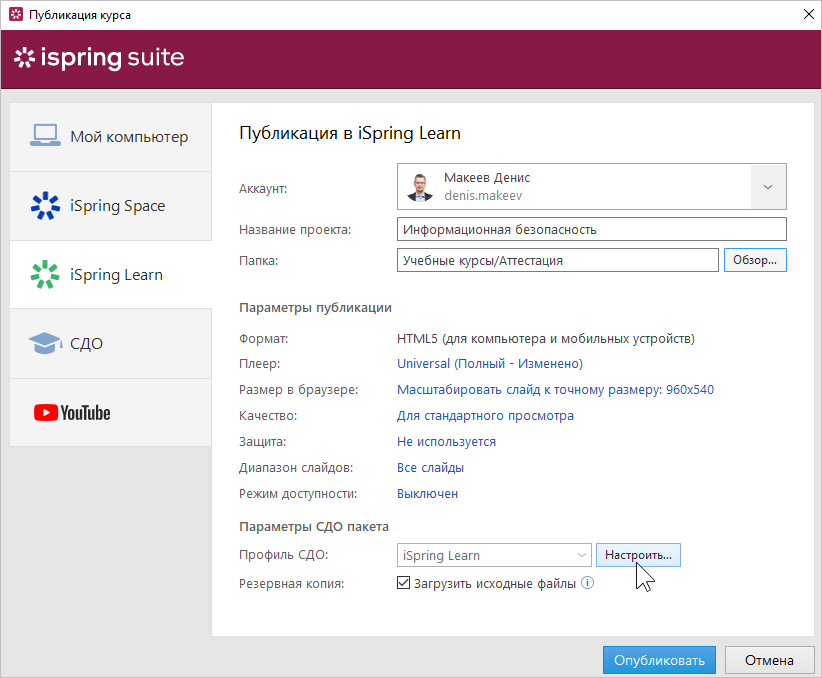Toggle the Загрузить исходные файлы checkbox
This screenshot has width=822, height=678.
click(x=403, y=583)
